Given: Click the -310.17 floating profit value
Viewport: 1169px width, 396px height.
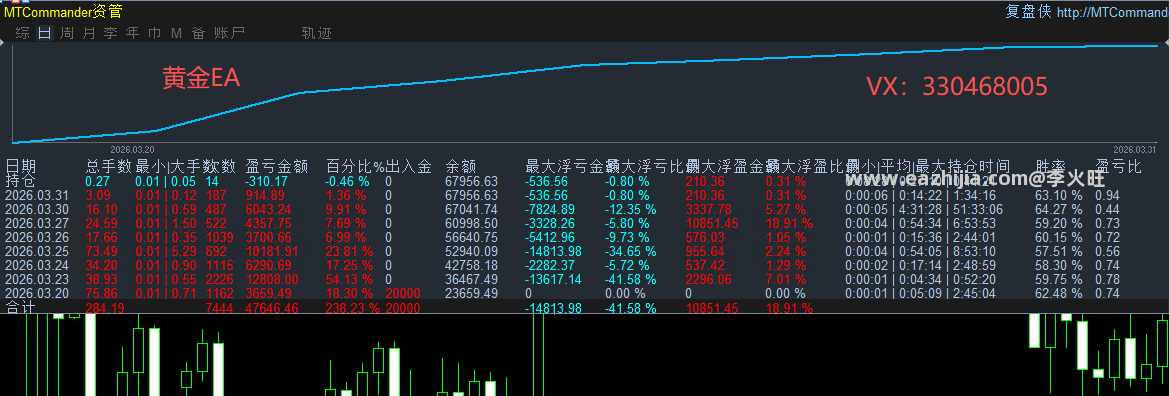Looking at the screenshot, I should (266, 181).
